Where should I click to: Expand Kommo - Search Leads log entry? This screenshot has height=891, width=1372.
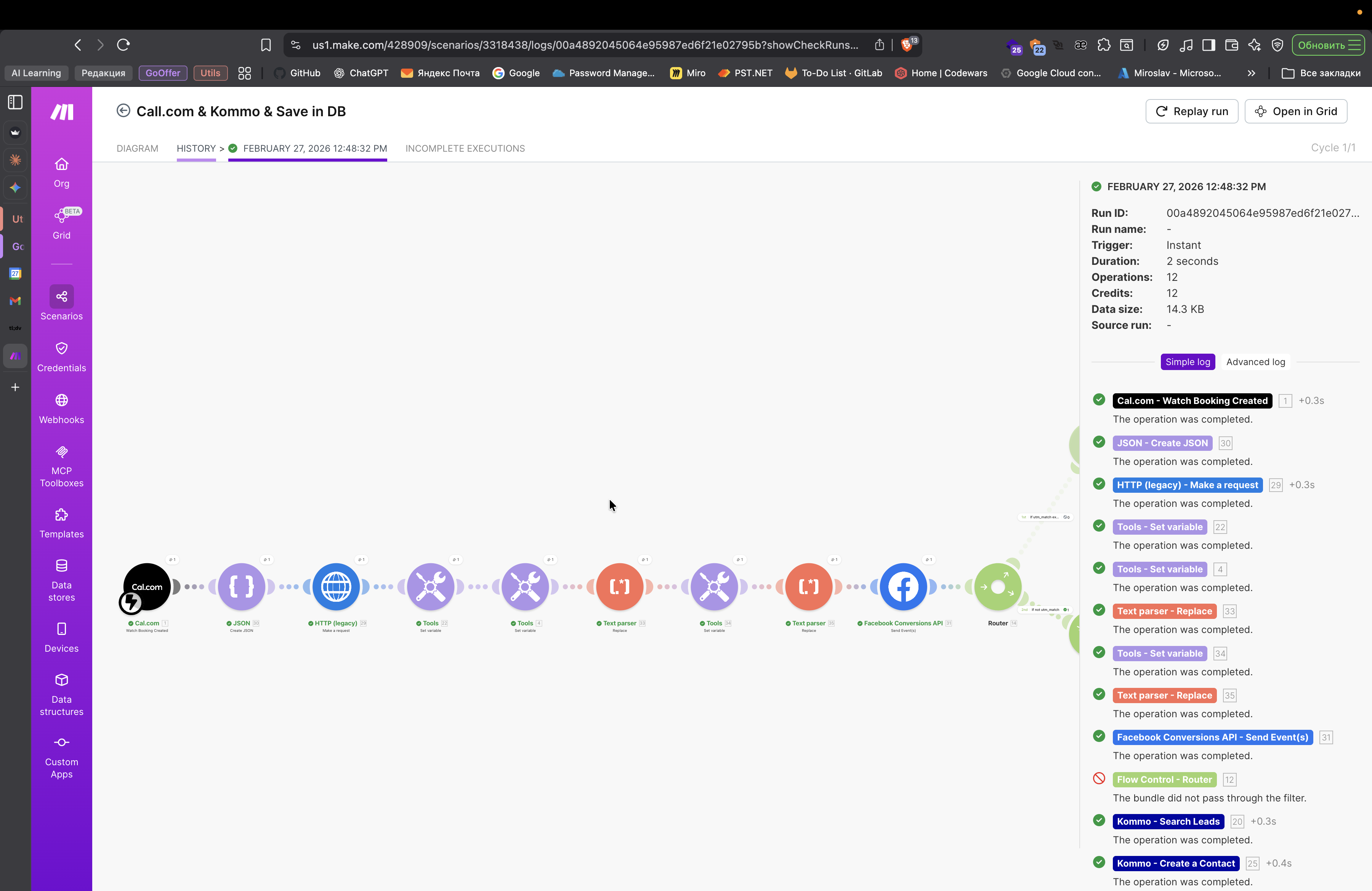(1168, 821)
